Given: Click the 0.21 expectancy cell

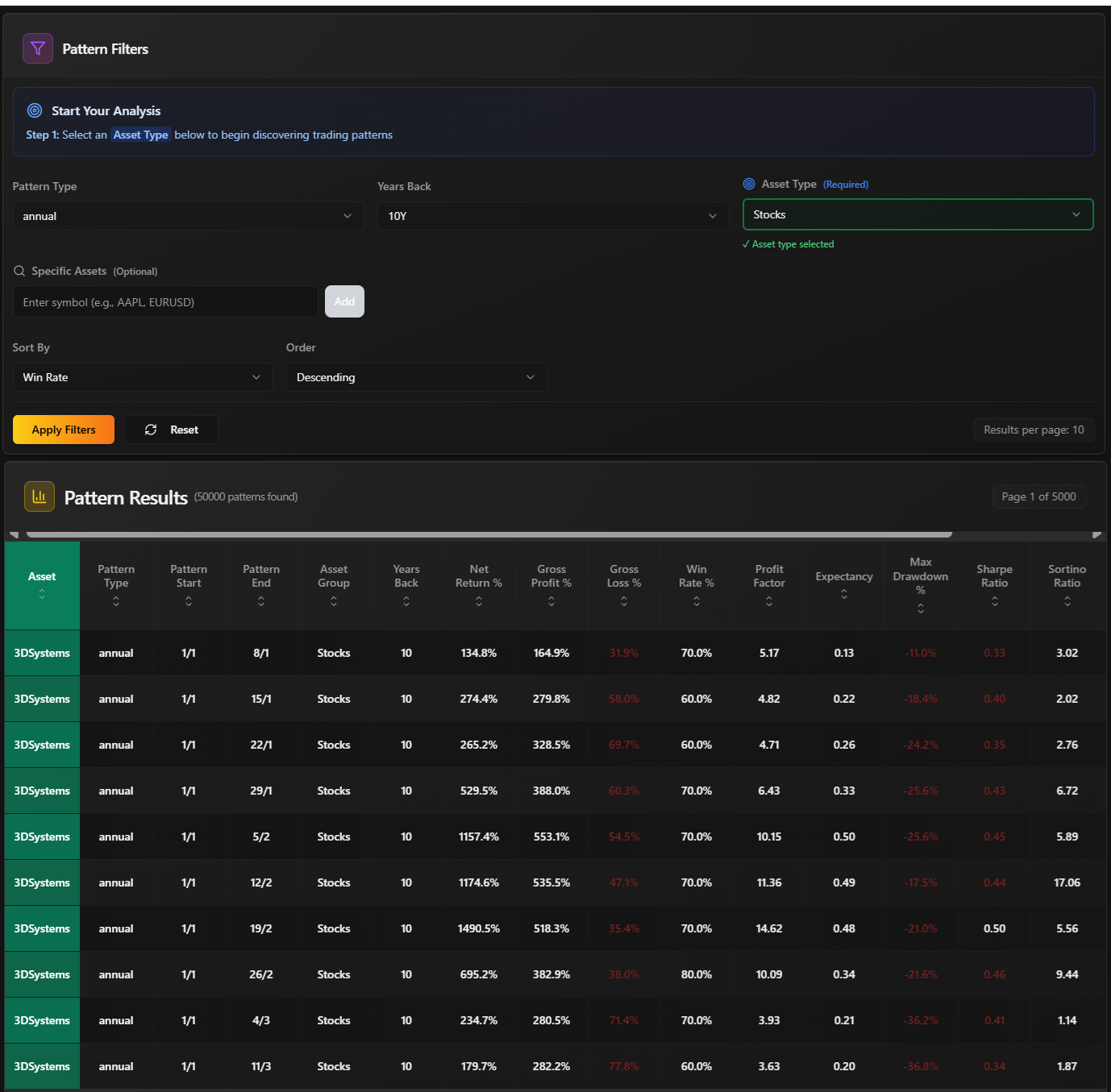Looking at the screenshot, I should pyautogui.click(x=844, y=1020).
